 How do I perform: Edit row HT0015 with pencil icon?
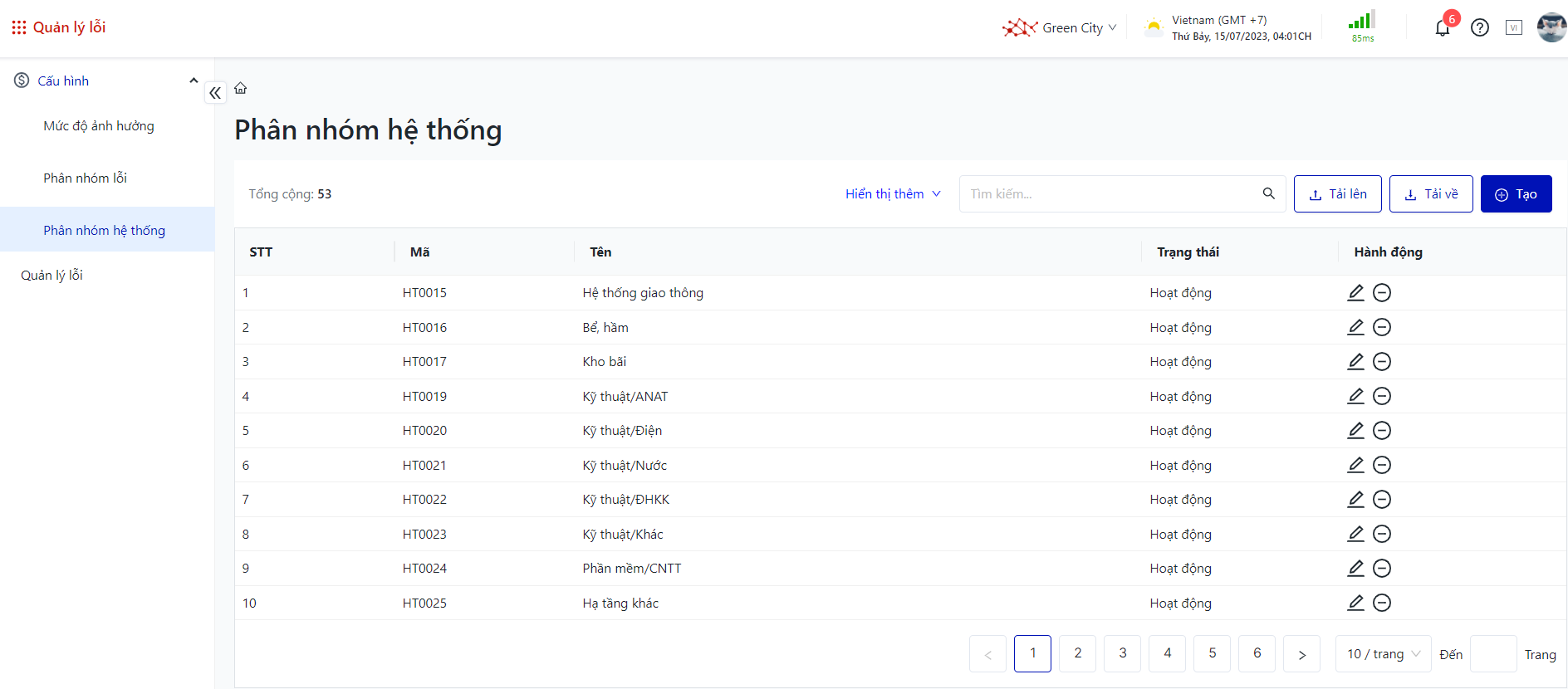click(1355, 292)
